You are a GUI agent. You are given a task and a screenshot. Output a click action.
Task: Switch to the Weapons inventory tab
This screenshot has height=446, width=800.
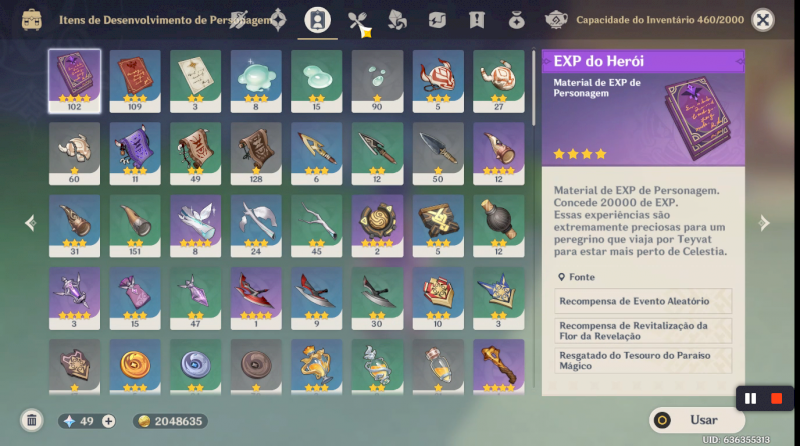[238, 20]
